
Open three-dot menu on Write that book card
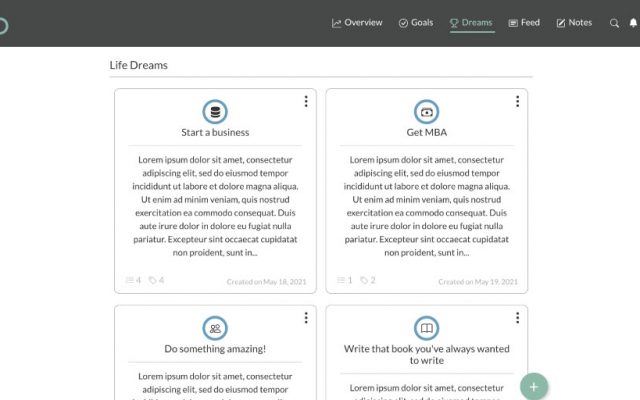pyautogui.click(x=517, y=318)
